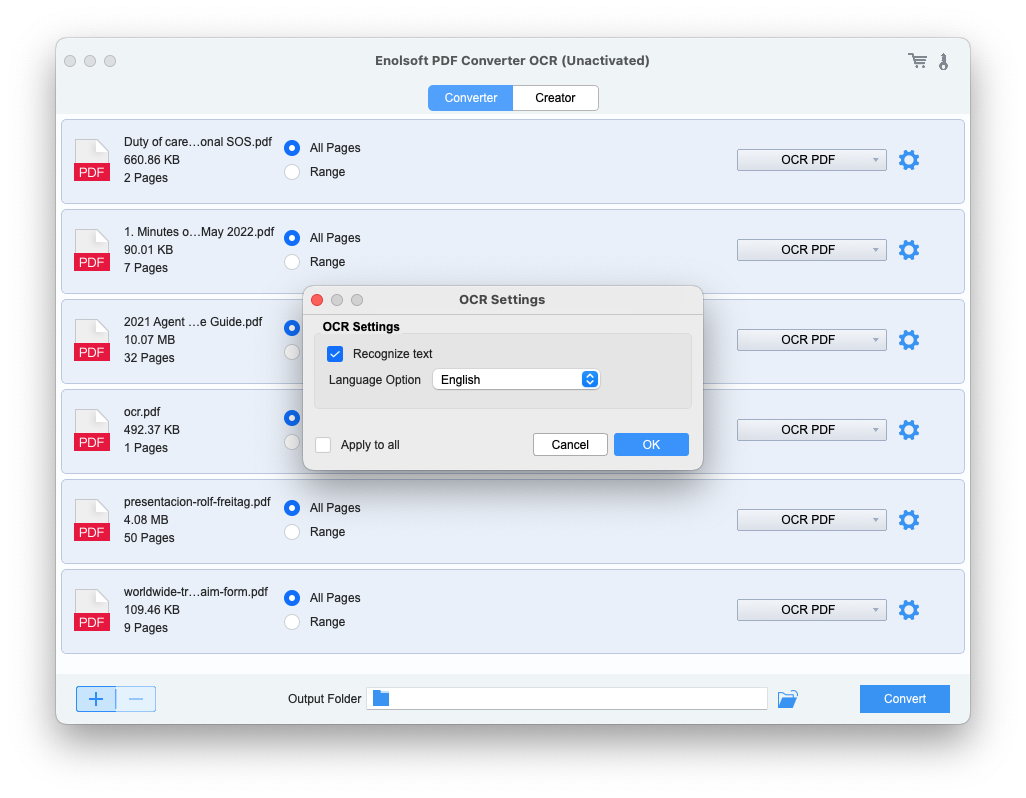The image size is (1026, 798).
Task: Browse output folder with open-folder icon
Action: tap(788, 699)
